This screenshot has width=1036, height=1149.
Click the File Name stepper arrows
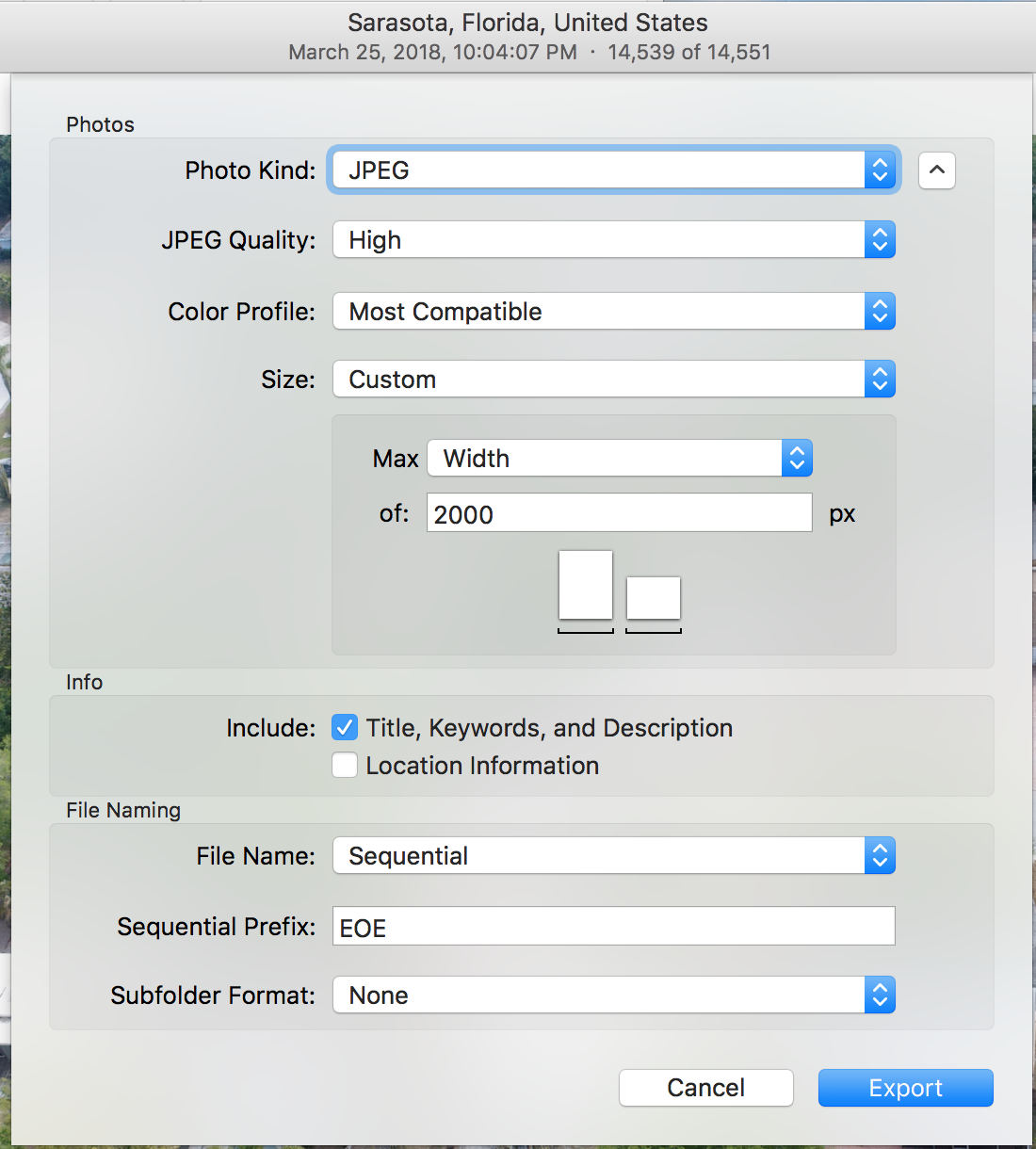click(880, 856)
